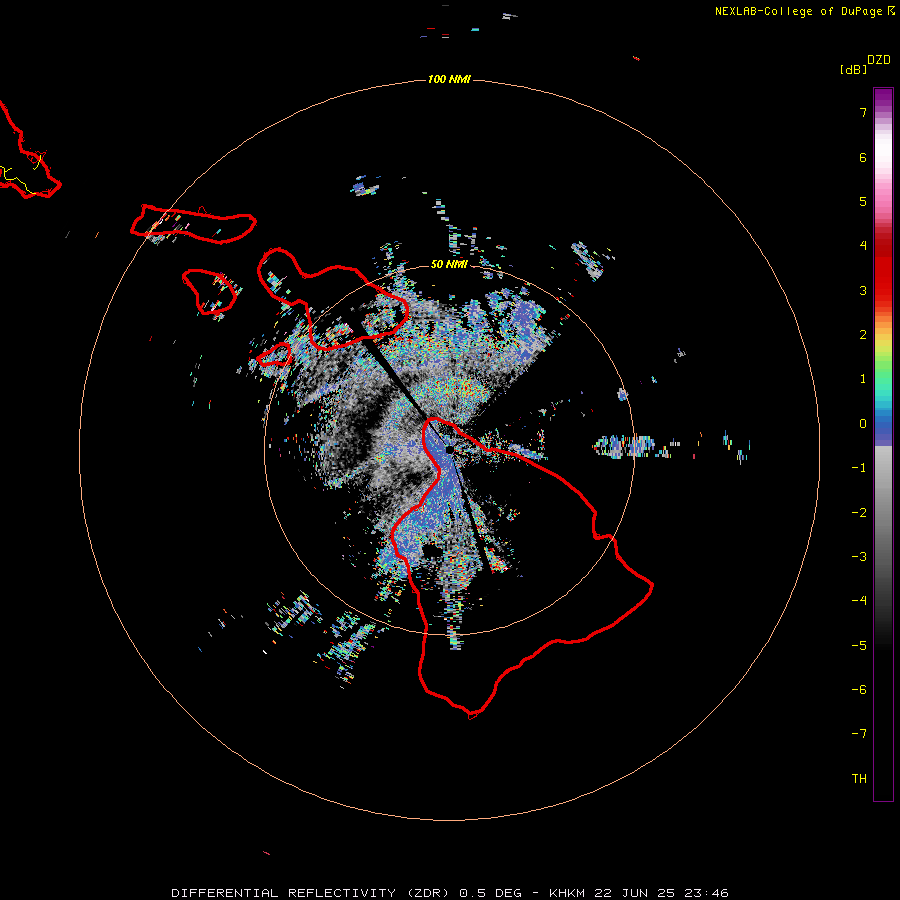Click the TH threshold label on scale
Screen dimensions: 900x900
[859, 779]
